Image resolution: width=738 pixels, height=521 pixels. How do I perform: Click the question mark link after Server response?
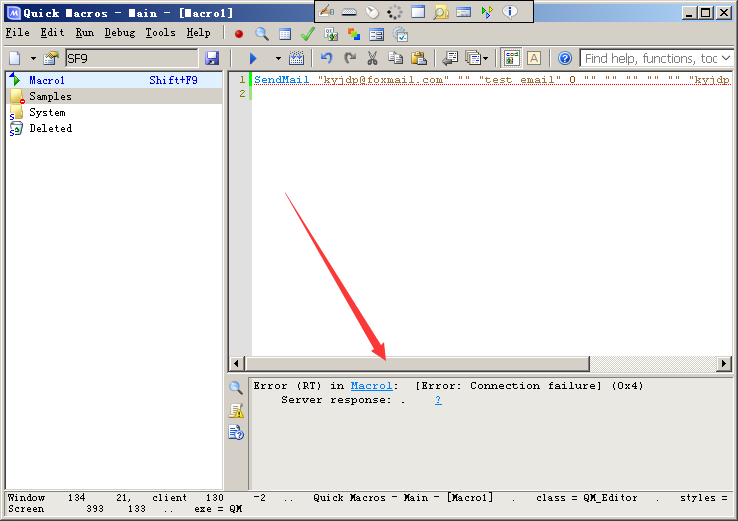pos(438,400)
